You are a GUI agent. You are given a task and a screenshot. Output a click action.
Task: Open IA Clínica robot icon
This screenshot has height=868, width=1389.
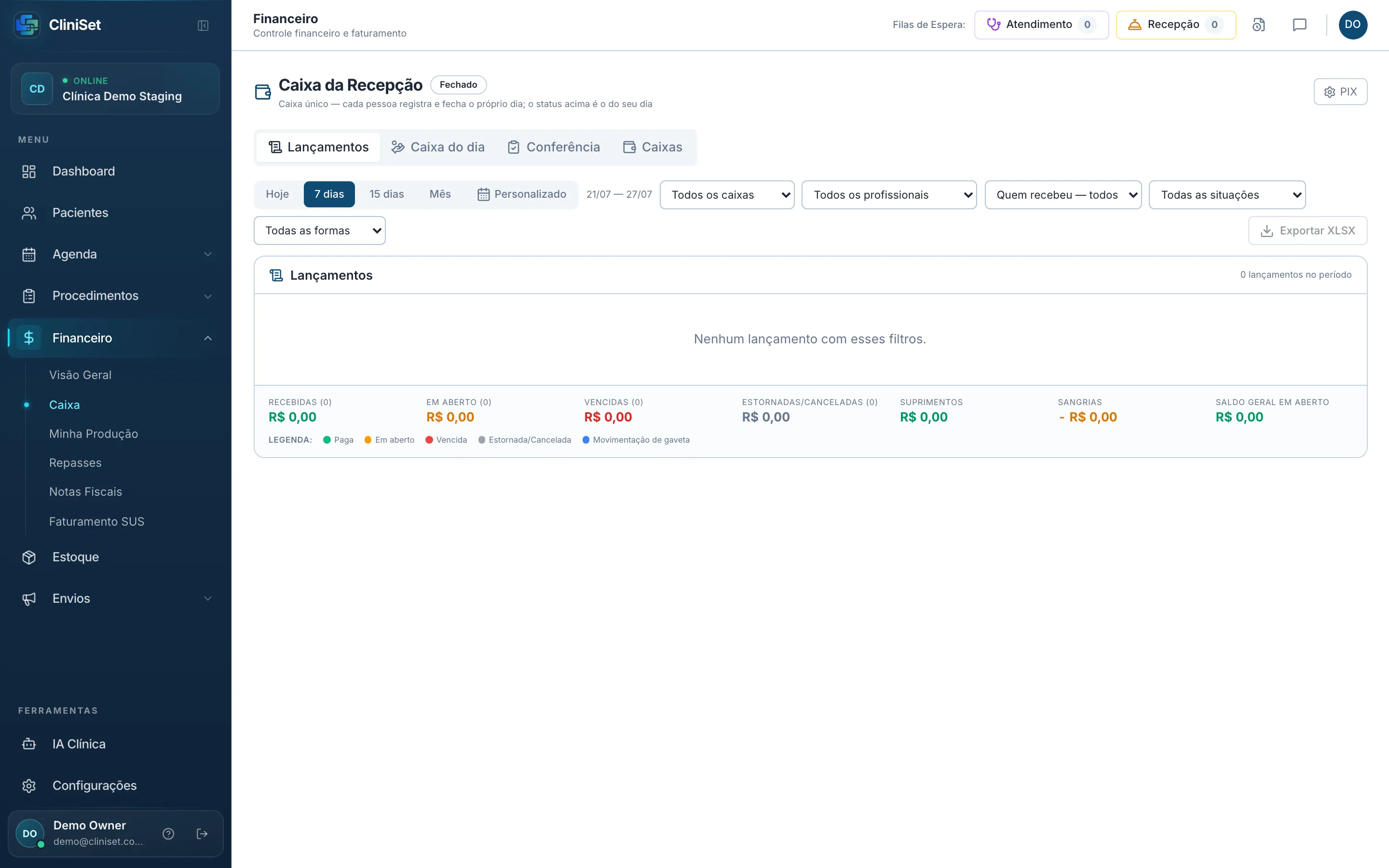(x=29, y=744)
